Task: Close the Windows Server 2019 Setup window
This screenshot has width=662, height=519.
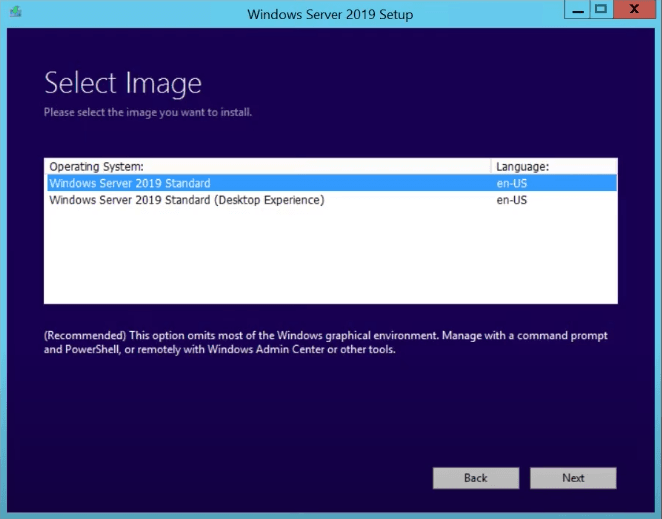Action: point(635,9)
